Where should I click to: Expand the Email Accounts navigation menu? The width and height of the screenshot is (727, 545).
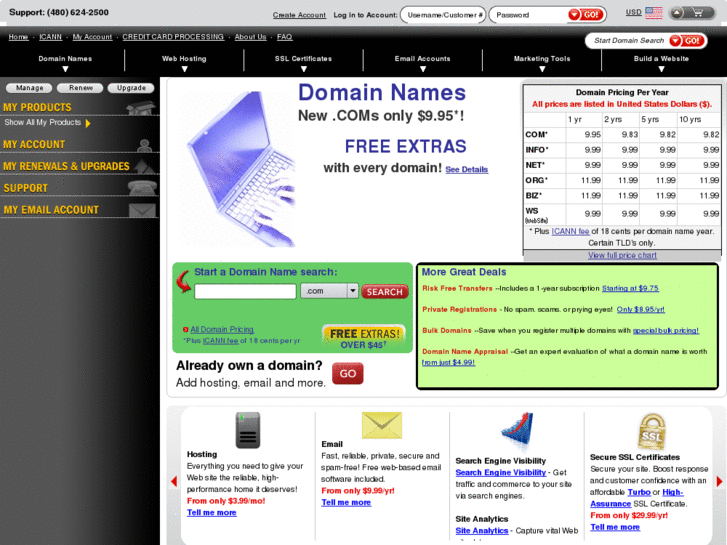tap(422, 62)
